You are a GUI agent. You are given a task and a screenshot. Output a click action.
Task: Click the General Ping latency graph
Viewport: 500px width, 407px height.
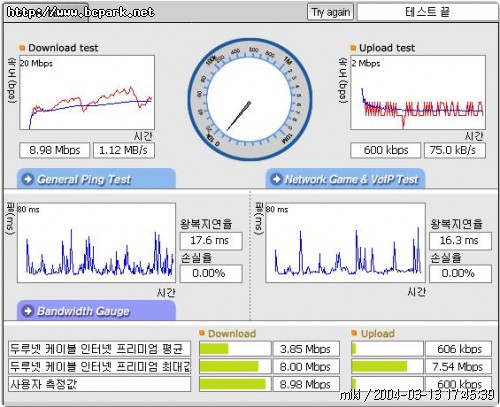96,243
